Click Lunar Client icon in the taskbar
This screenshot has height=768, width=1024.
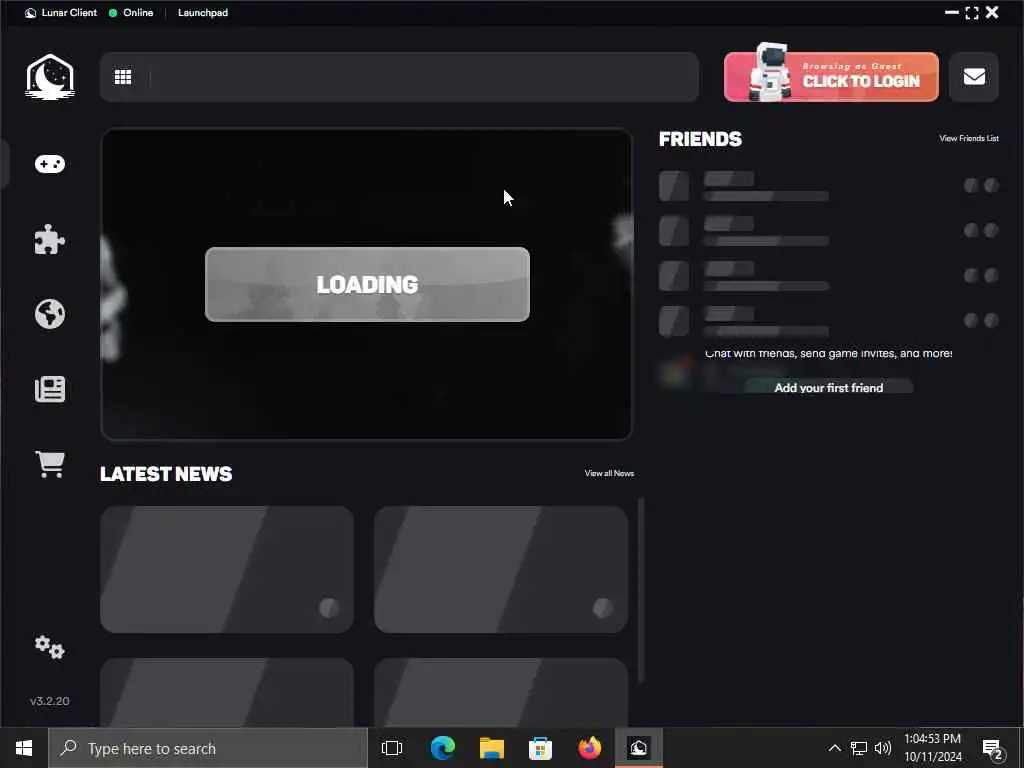[x=639, y=748]
